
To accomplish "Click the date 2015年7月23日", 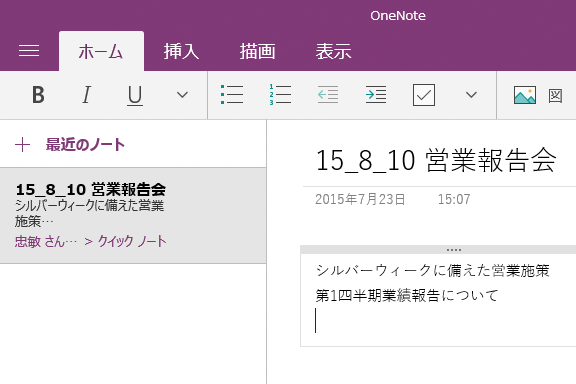I will click(360, 199).
